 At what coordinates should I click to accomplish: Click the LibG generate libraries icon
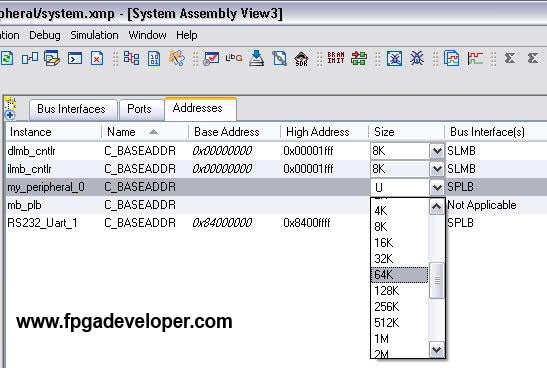pyautogui.click(x=234, y=58)
